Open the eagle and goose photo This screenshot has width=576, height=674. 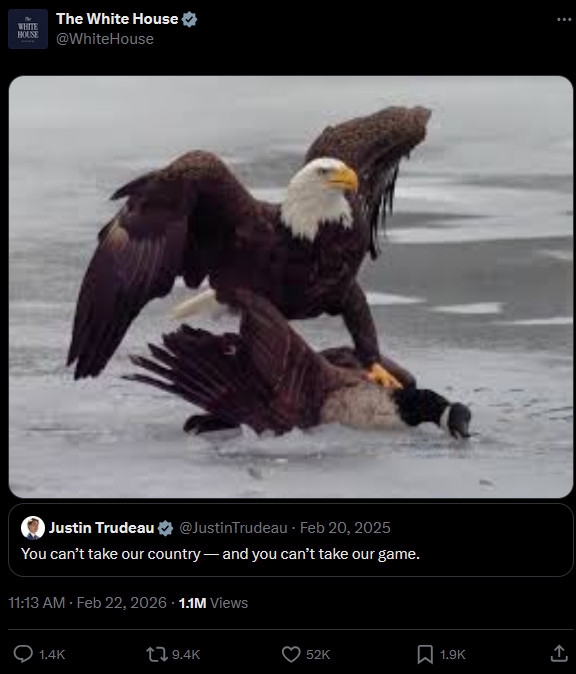tap(291, 287)
